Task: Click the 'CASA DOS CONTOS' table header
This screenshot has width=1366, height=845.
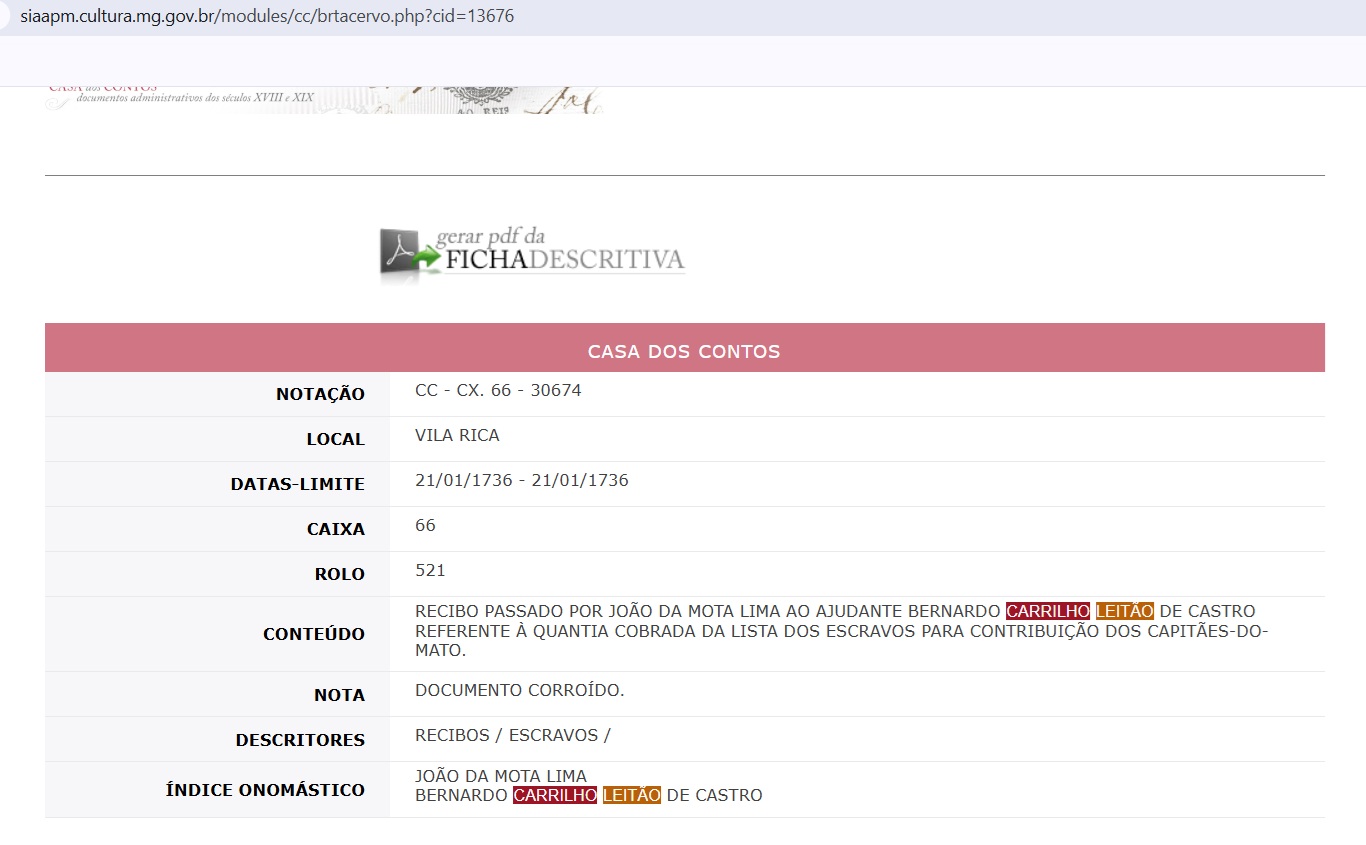Action: [x=684, y=351]
